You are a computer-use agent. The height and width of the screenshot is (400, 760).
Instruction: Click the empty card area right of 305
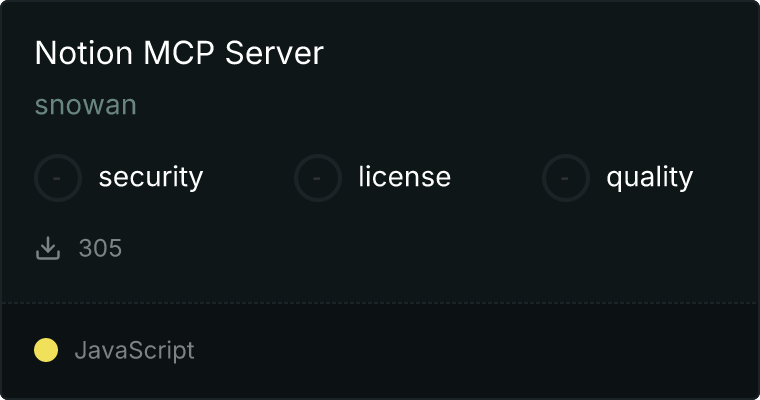[x=436, y=248]
